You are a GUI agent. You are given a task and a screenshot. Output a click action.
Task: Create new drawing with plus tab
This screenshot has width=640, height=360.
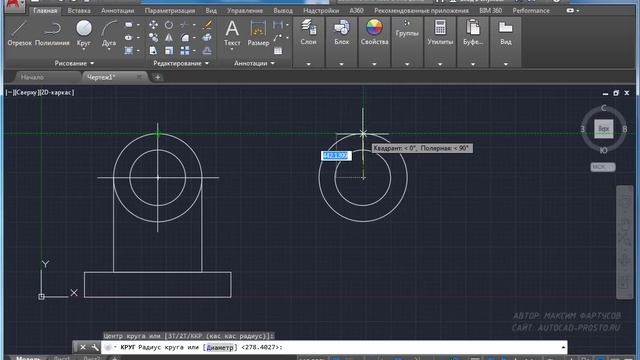[x=158, y=77]
